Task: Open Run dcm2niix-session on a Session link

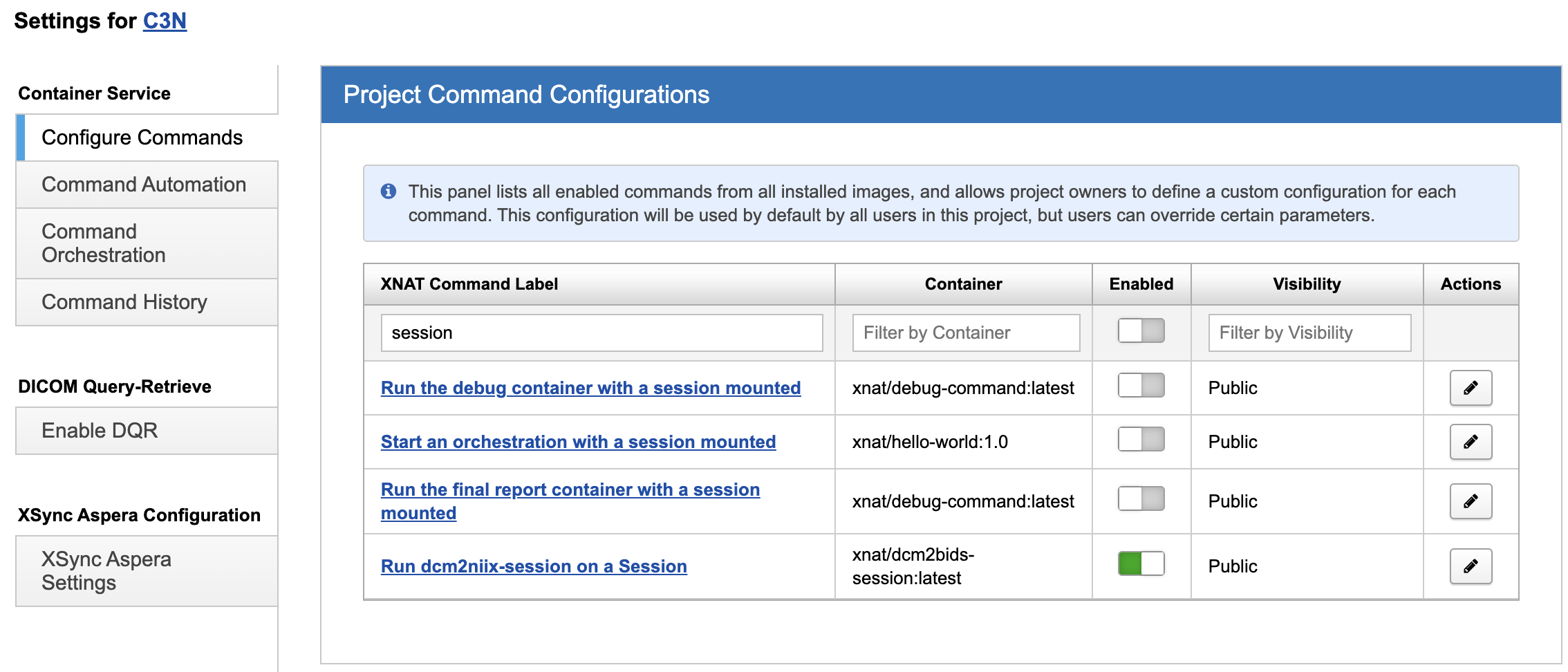Action: (x=534, y=566)
